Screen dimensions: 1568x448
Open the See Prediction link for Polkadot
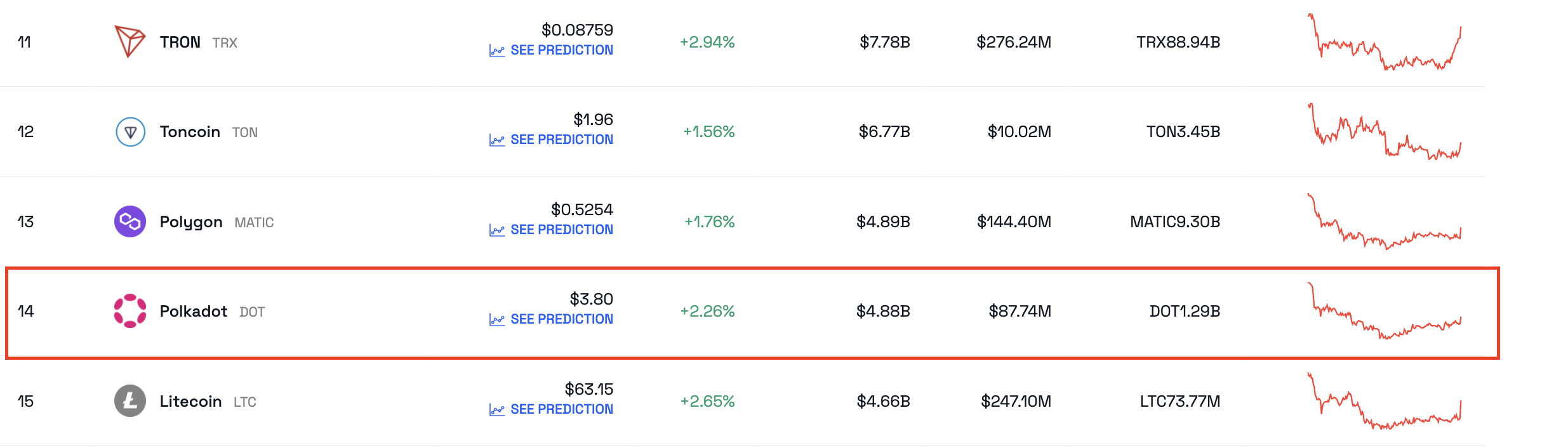point(561,319)
